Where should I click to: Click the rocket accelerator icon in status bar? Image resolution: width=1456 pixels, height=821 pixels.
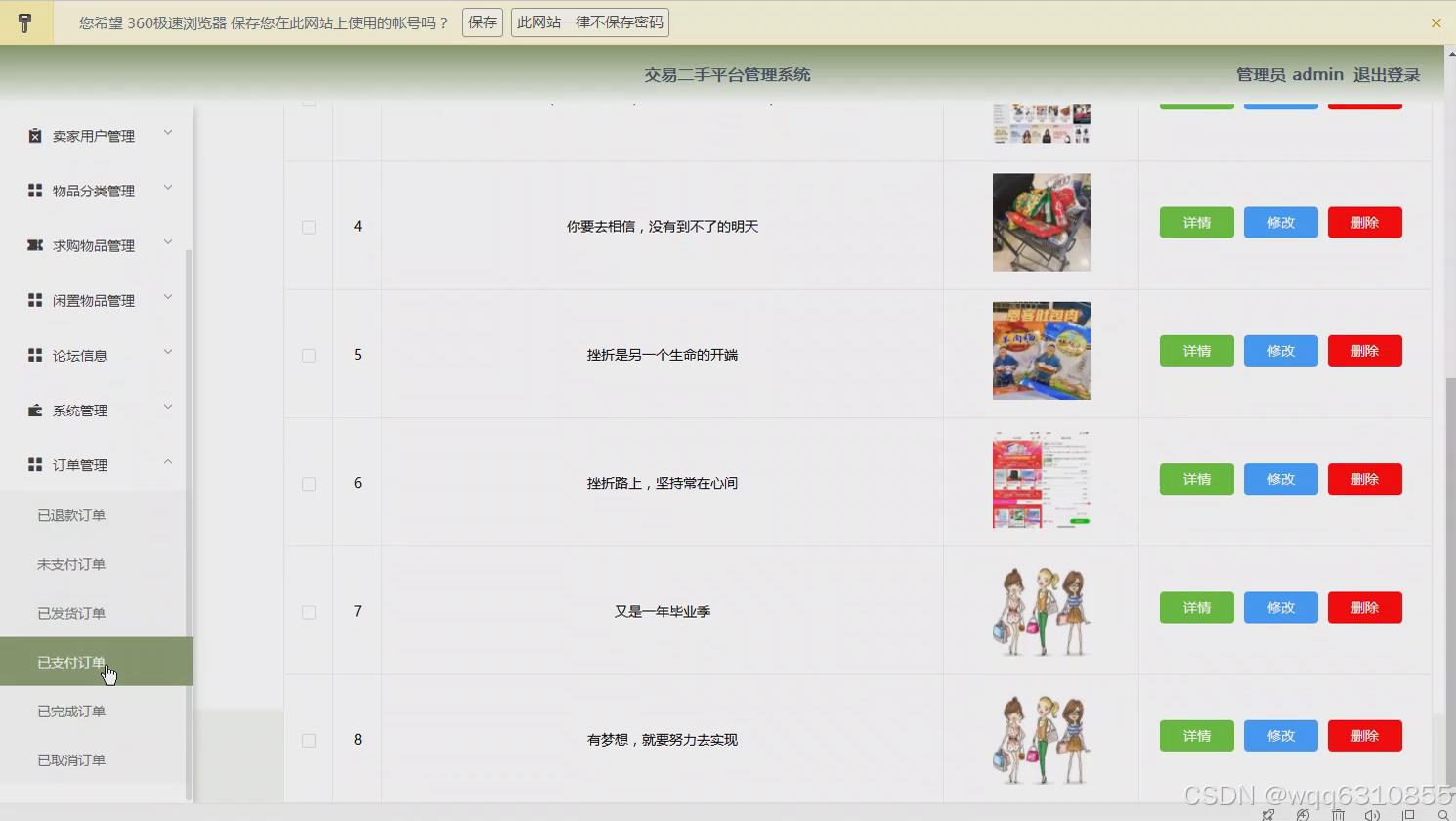(x=1268, y=814)
